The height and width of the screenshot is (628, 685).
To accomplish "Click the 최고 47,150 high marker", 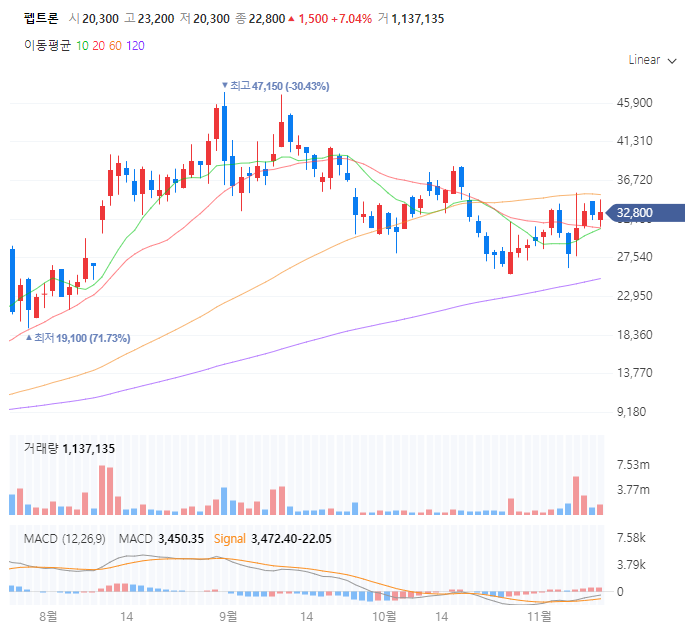I will pos(276,86).
